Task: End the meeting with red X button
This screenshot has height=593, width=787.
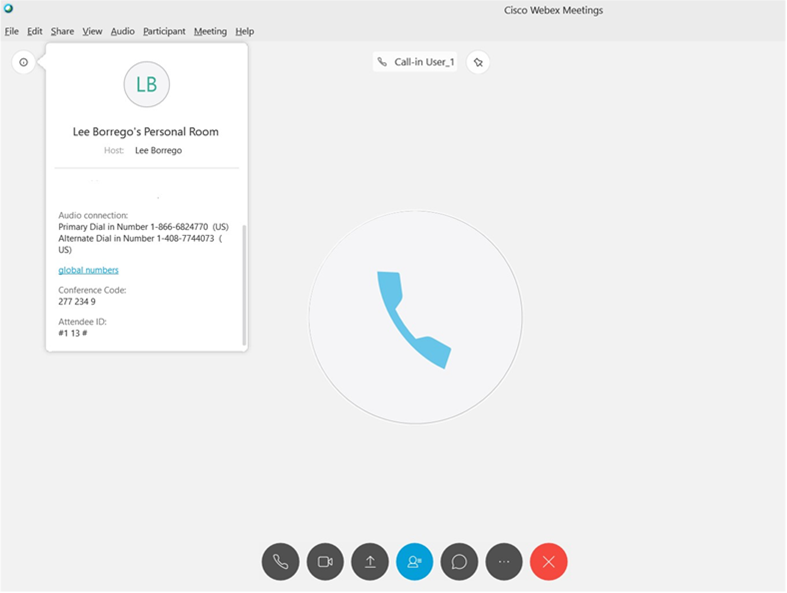Action: tap(549, 561)
